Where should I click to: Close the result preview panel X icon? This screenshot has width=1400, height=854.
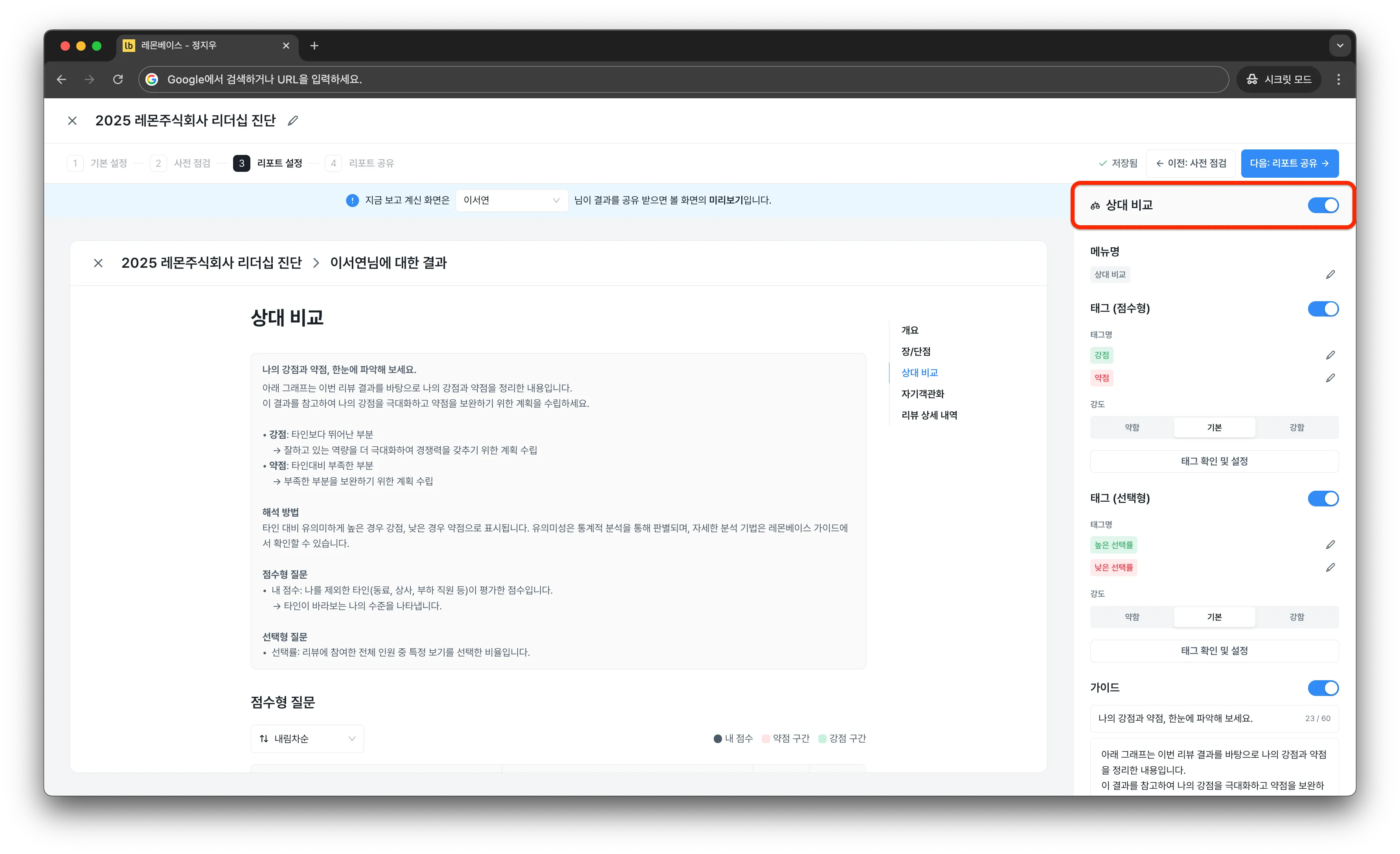98,263
